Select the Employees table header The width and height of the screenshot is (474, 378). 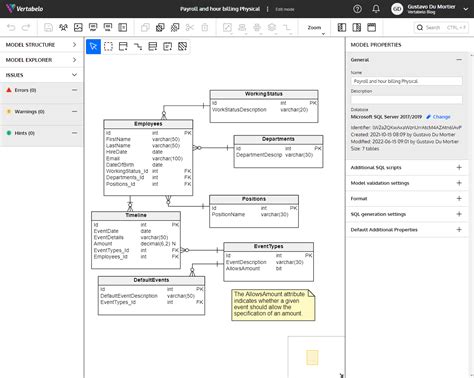[x=148, y=124]
